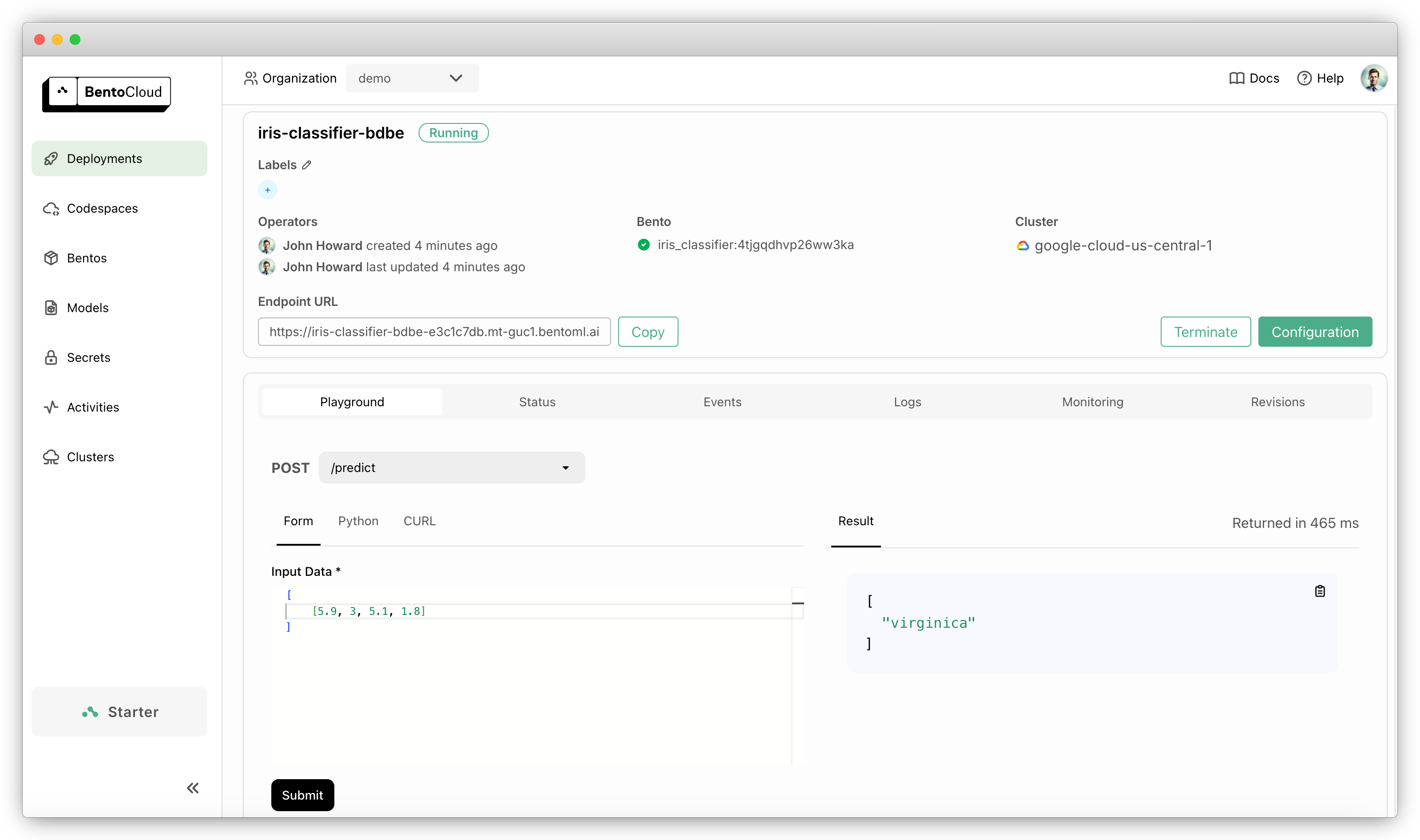The width and height of the screenshot is (1420, 840).
Task: Copy the endpoint URL
Action: (647, 332)
